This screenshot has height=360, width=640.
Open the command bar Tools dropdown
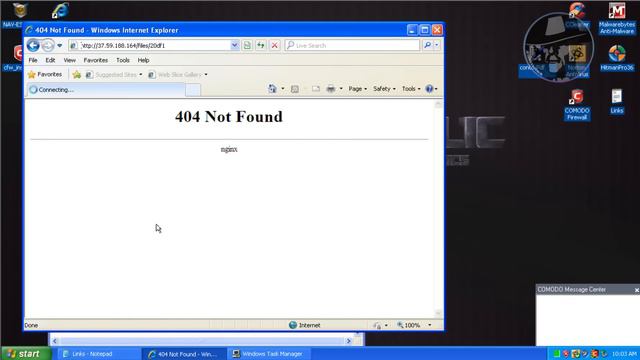coord(411,89)
